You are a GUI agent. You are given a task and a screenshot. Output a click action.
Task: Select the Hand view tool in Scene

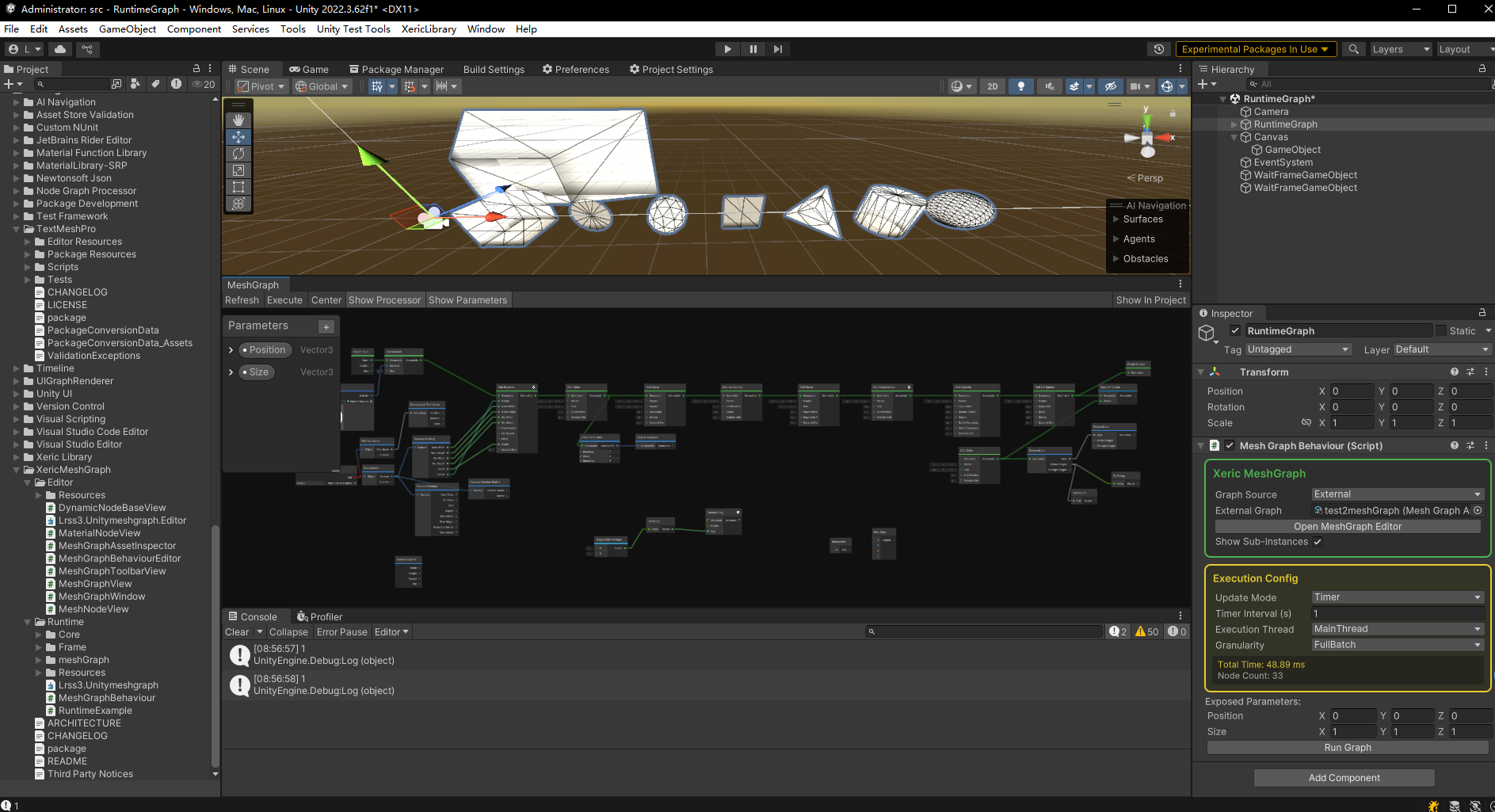pyautogui.click(x=238, y=120)
